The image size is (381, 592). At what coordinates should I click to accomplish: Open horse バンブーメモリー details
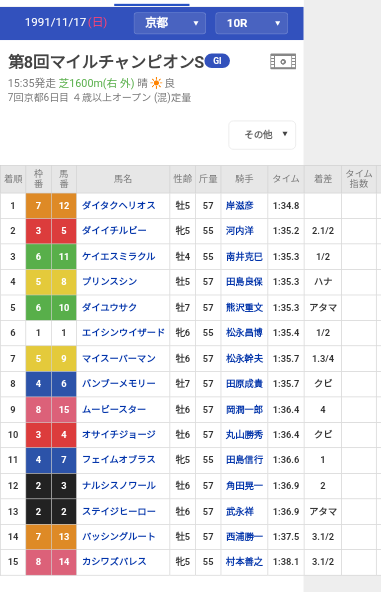coord(119,384)
